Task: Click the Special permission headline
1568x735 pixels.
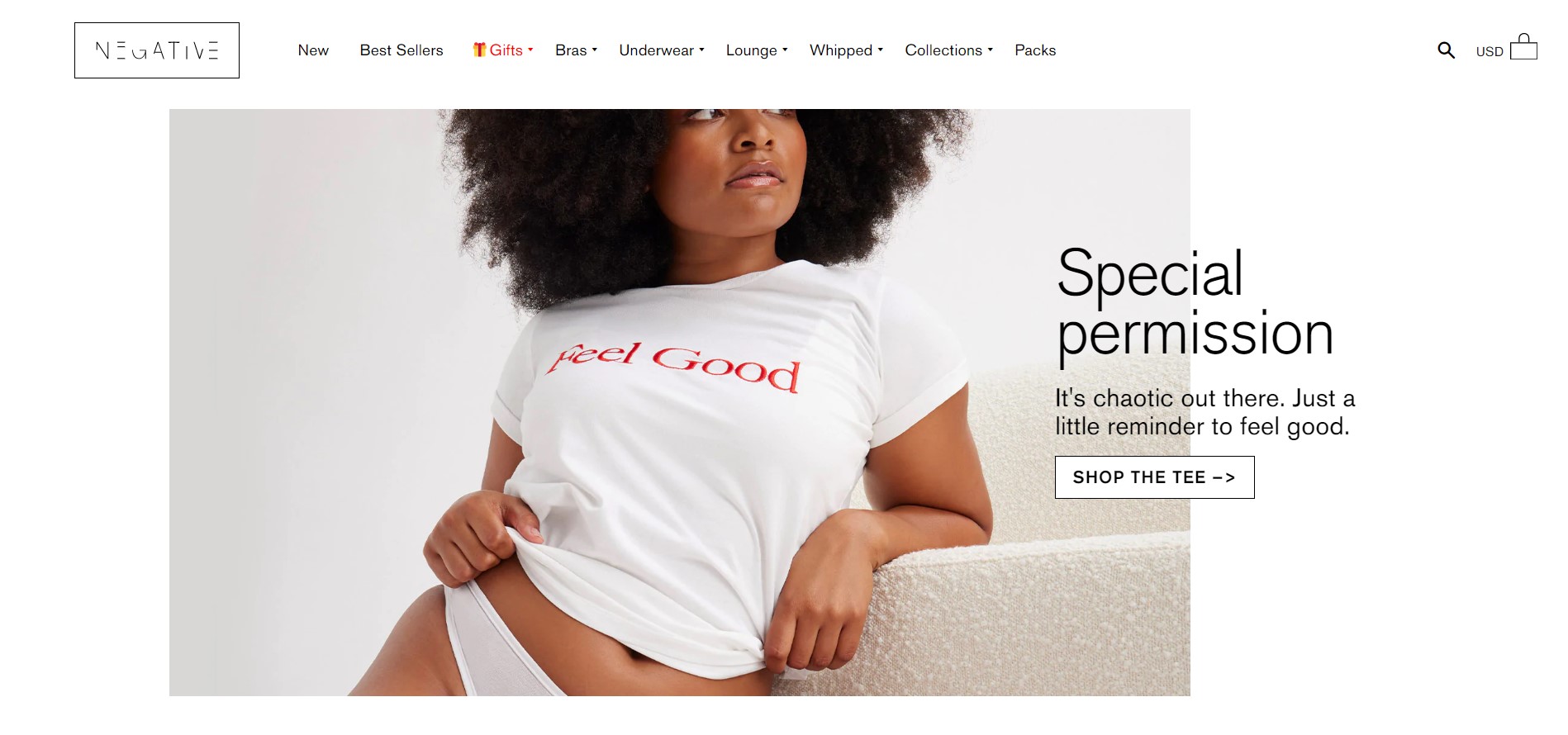Action: point(1195,303)
